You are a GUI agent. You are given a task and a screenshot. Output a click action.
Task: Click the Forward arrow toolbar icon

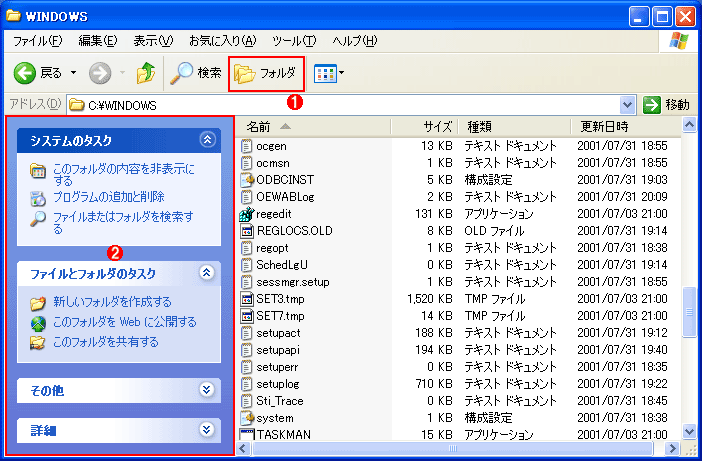(x=100, y=73)
